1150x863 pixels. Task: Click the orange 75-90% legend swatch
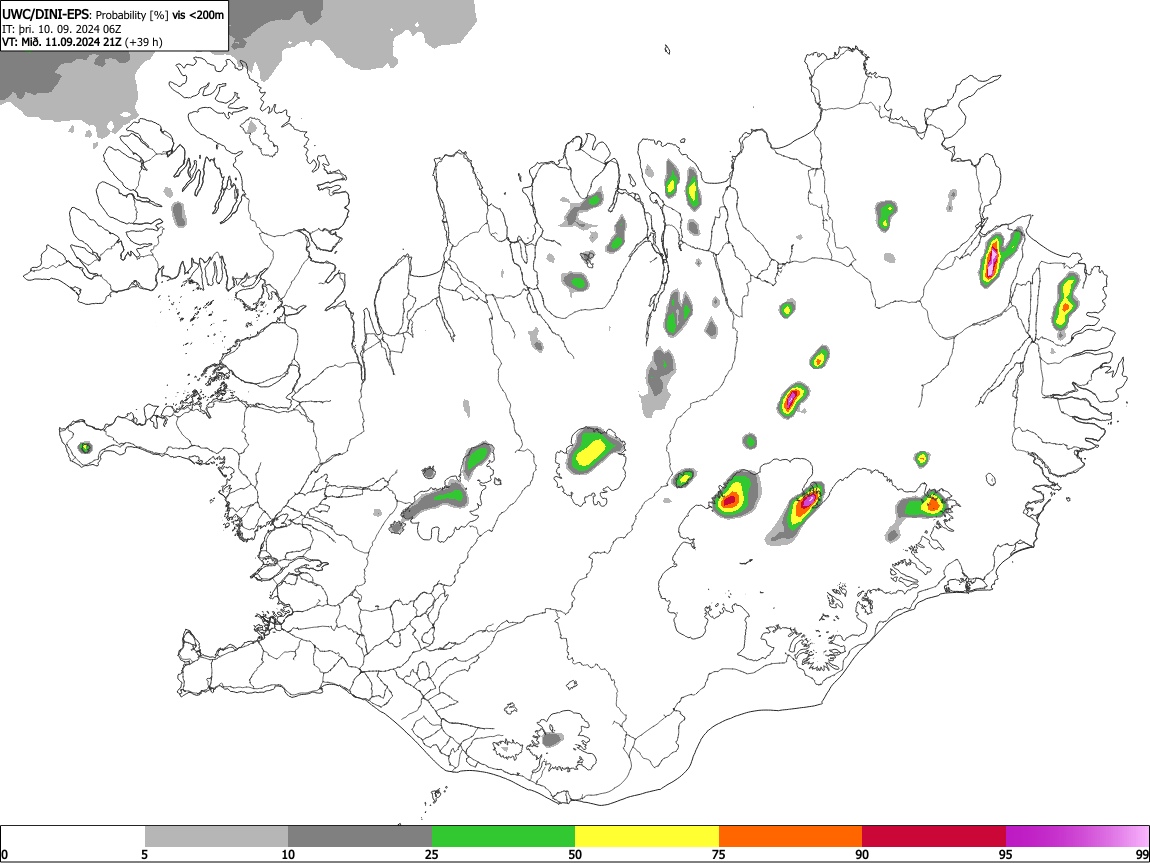790,836
